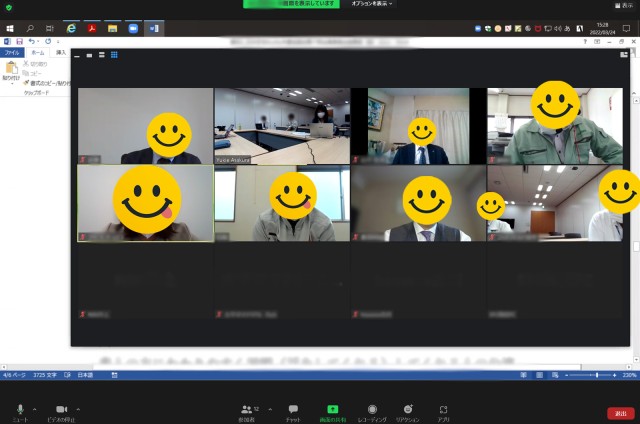
Task: Click the speaker volume tray icon
Action: [x=558, y=29]
